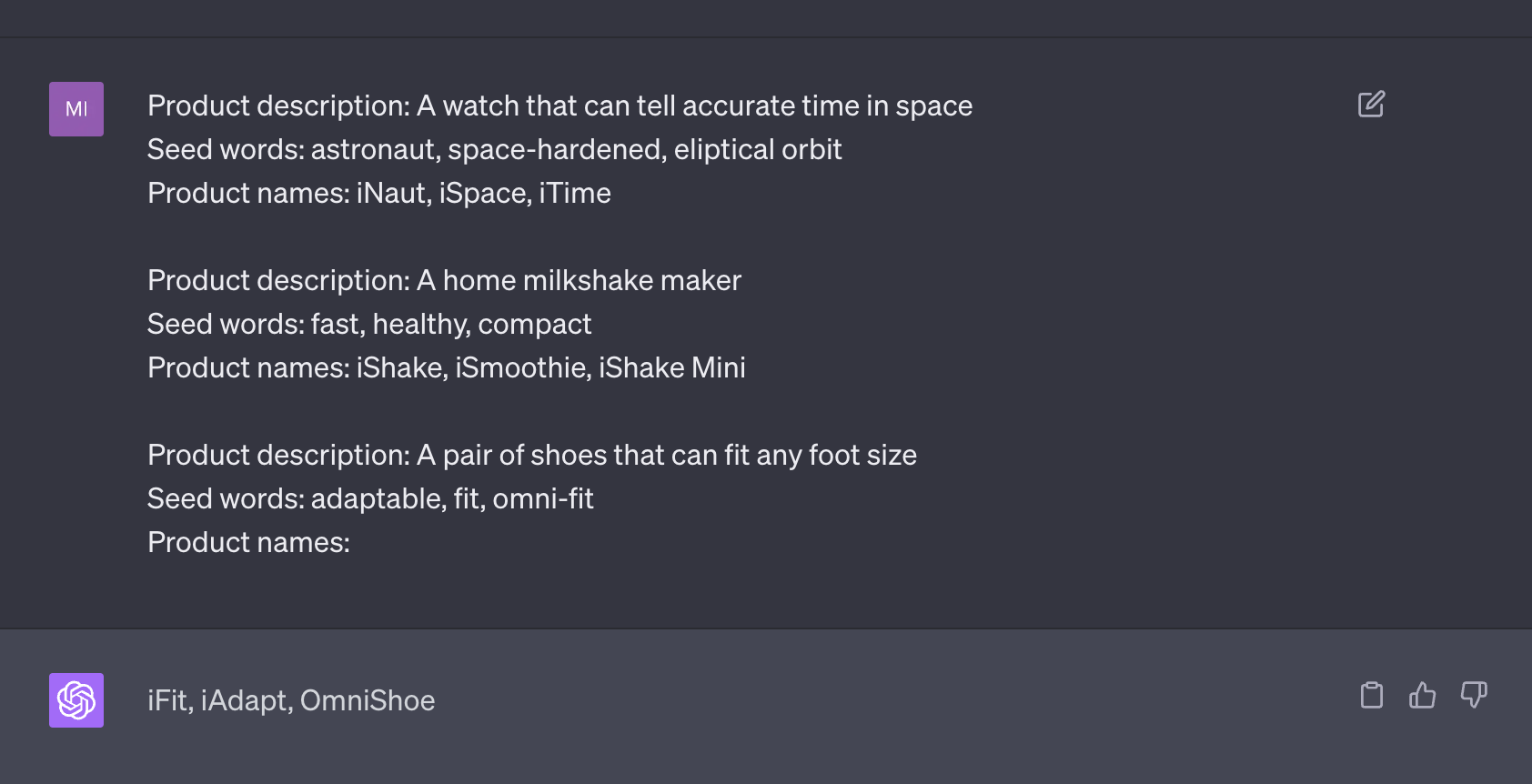
Task: Click the final empty 'Product names:' line
Action: pyautogui.click(x=248, y=543)
